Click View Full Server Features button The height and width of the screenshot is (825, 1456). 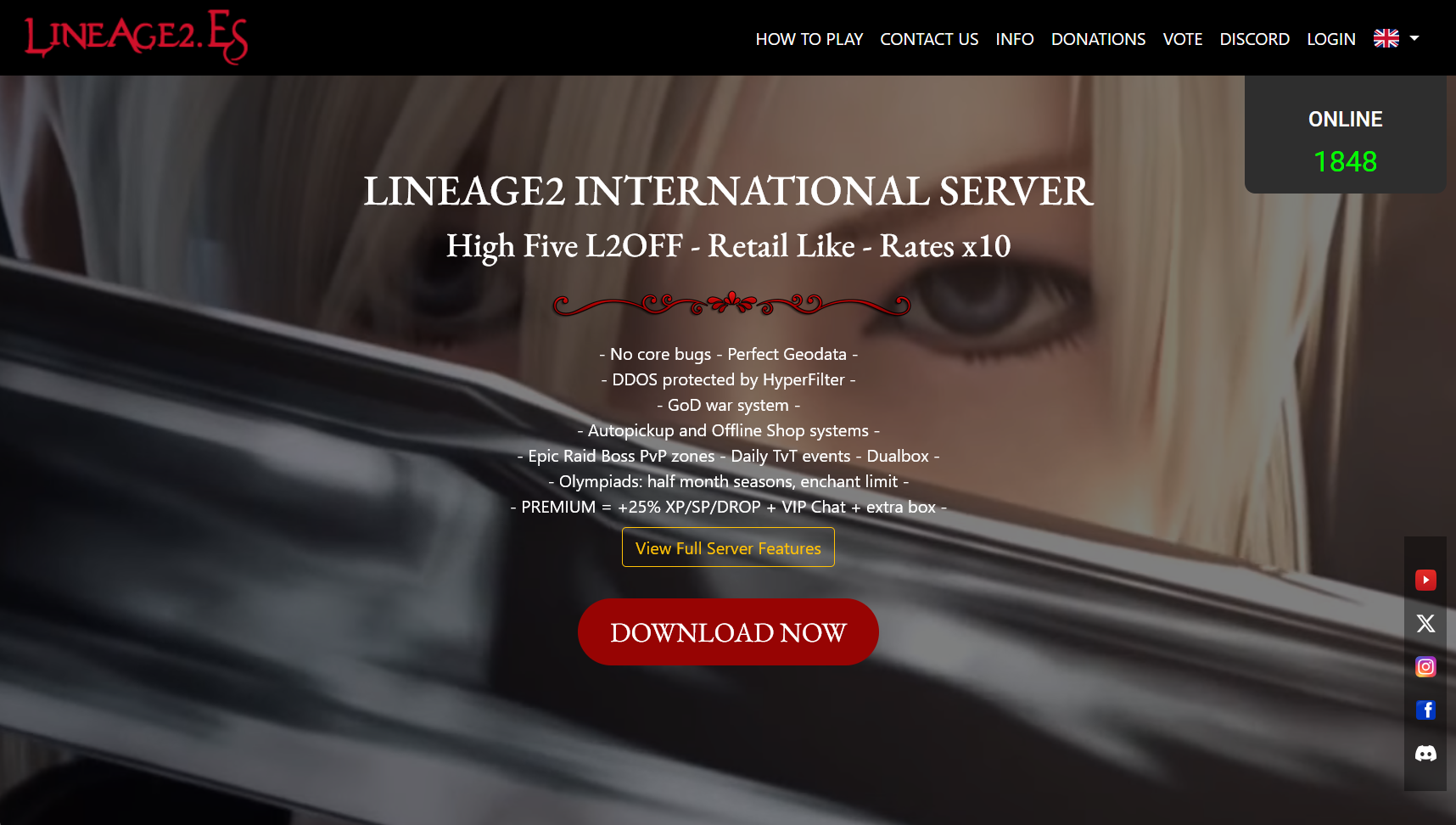728,547
